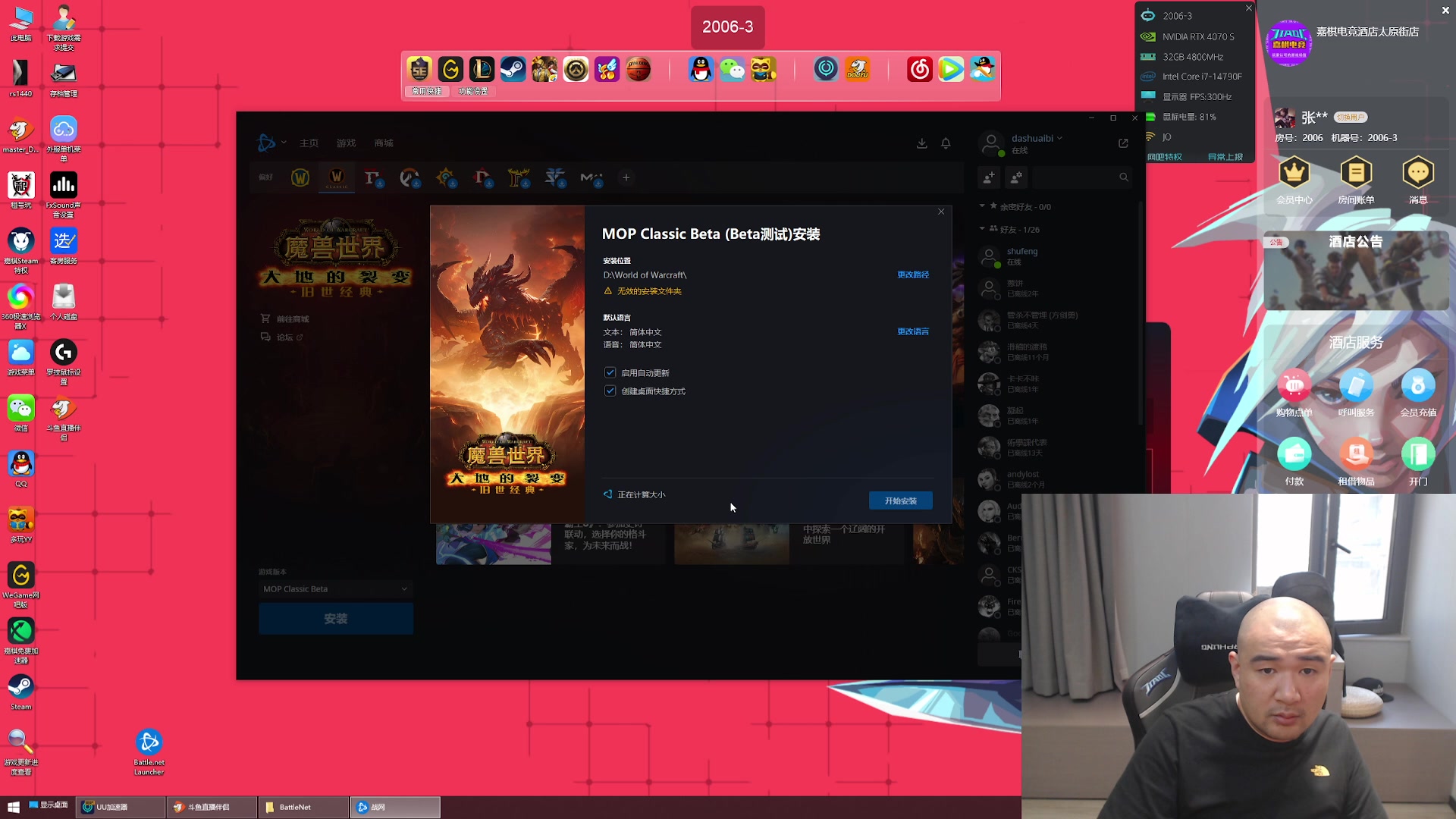Open 房间账单 in hotel panel

tap(1356, 180)
